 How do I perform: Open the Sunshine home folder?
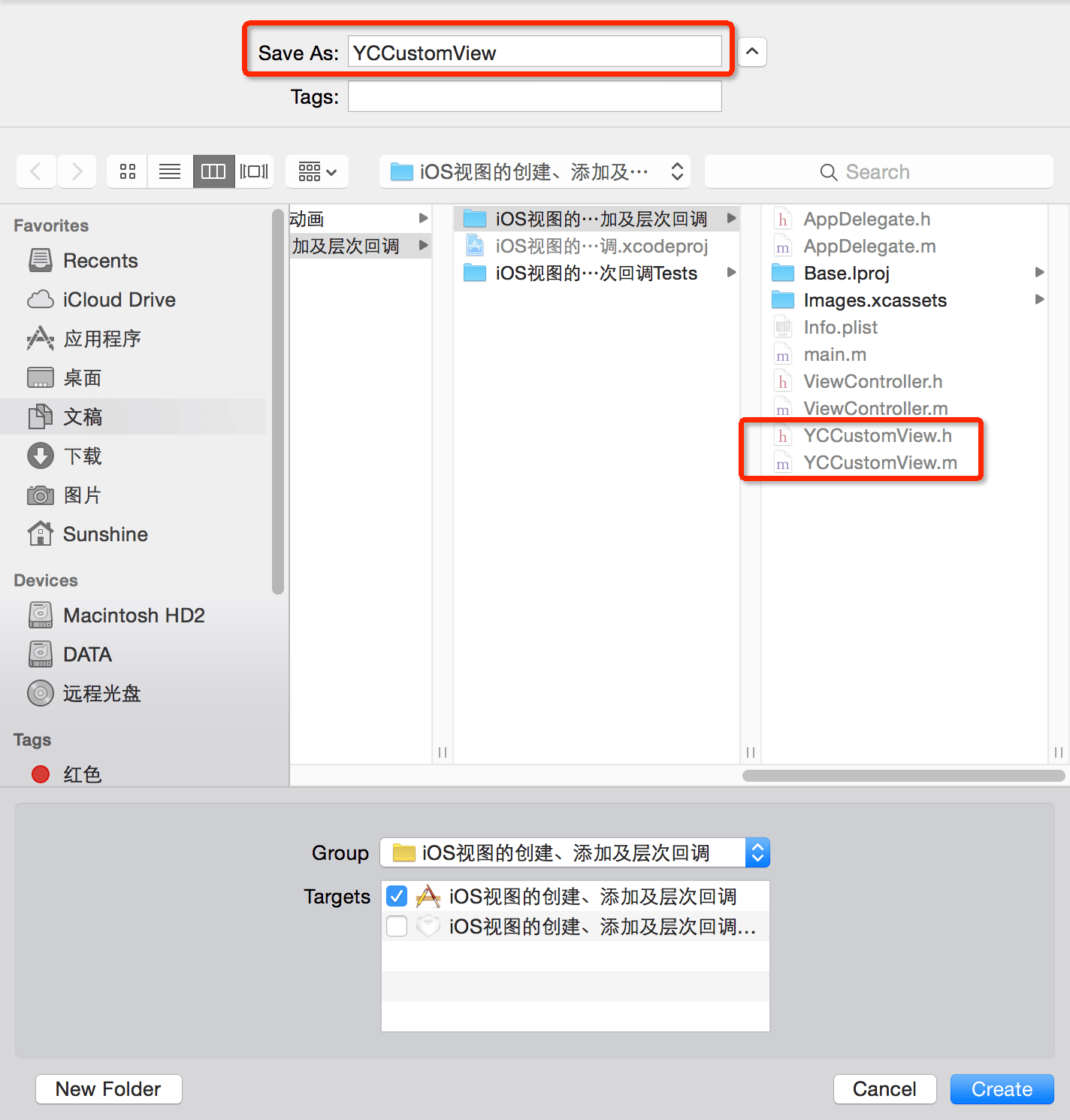(134, 534)
